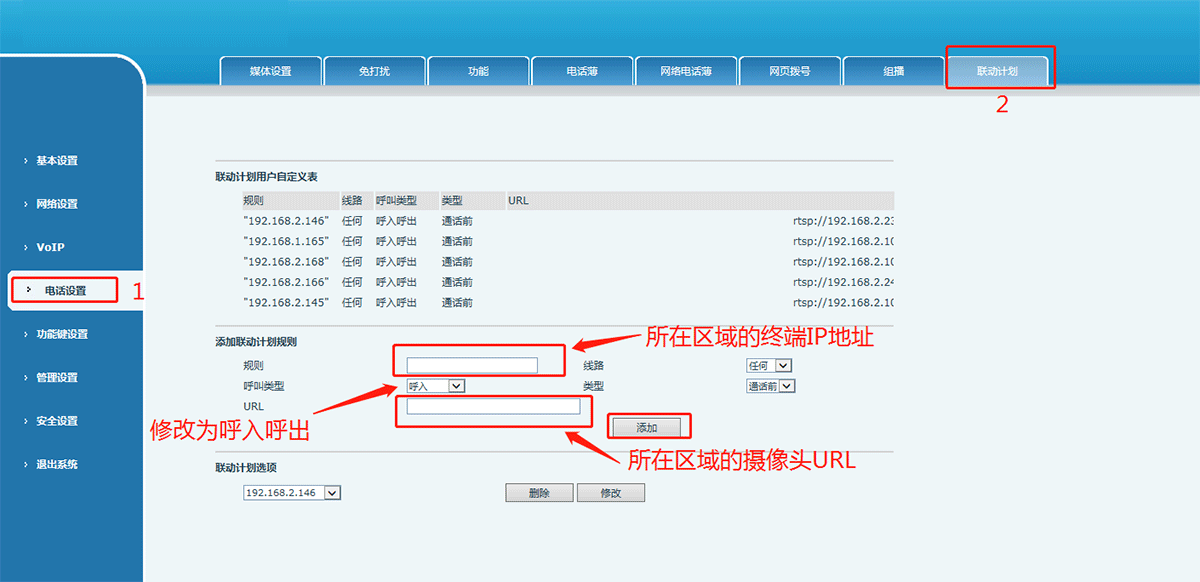This screenshot has width=1200, height=582.
Task: Click the 添加 button
Action: pyautogui.click(x=649, y=426)
